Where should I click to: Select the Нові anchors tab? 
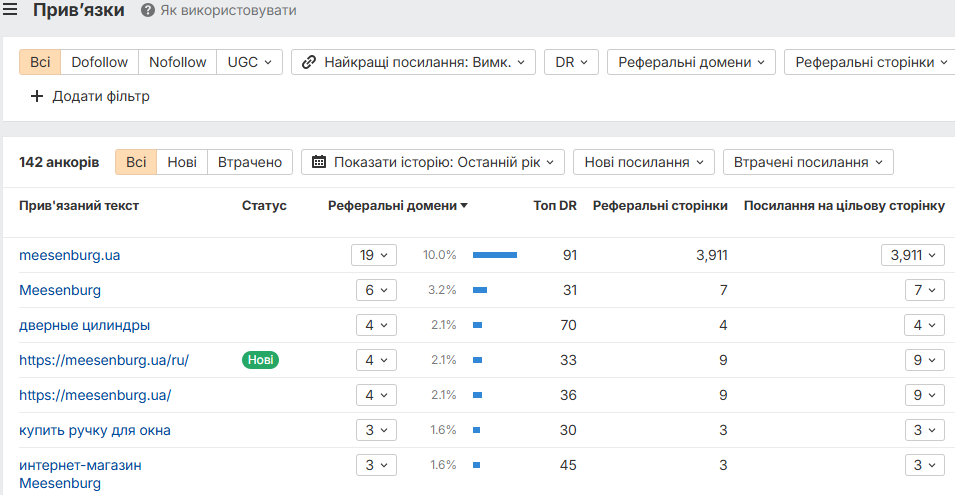(182, 162)
